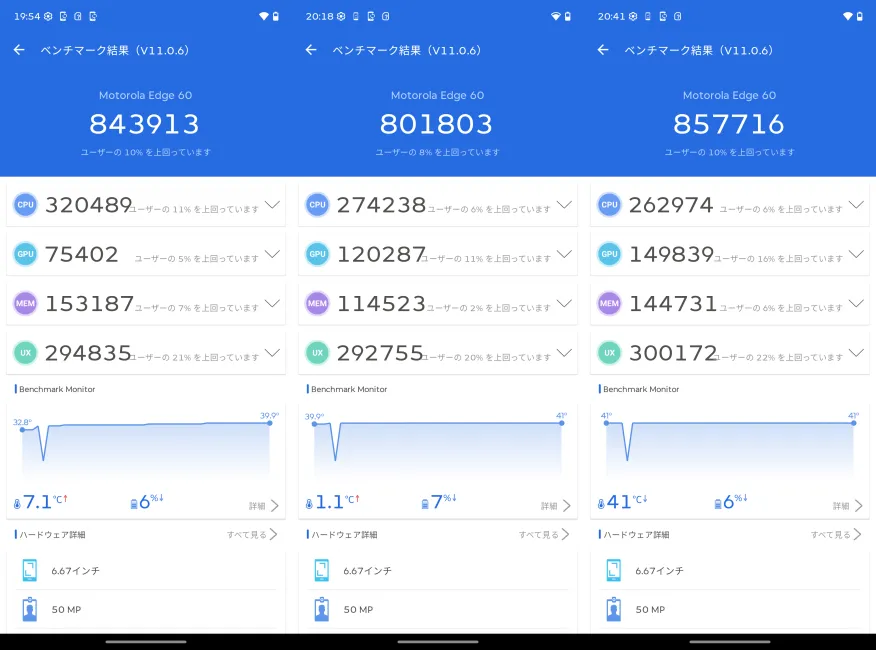The width and height of the screenshot is (876, 650).
Task: Tap camera icon in 843913 screen
Action: pyautogui.click(x=30, y=609)
